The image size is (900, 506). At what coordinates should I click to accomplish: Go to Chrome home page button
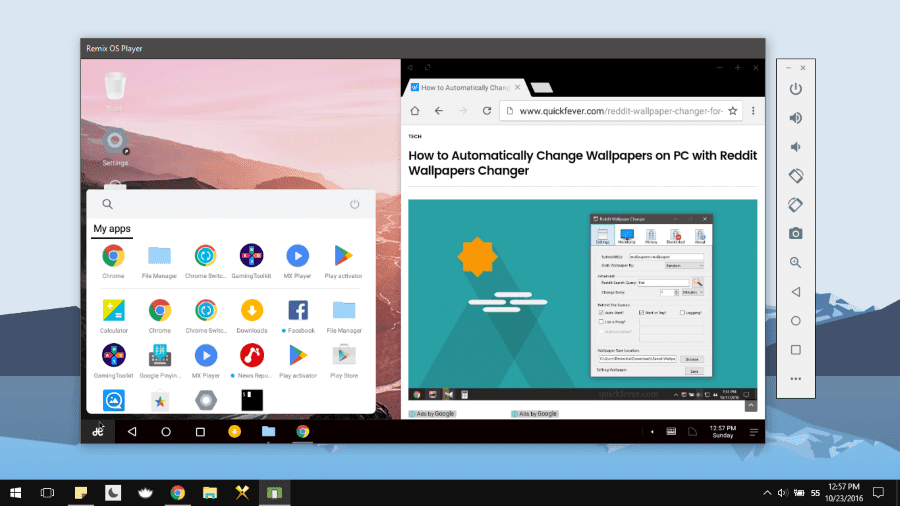[x=414, y=111]
